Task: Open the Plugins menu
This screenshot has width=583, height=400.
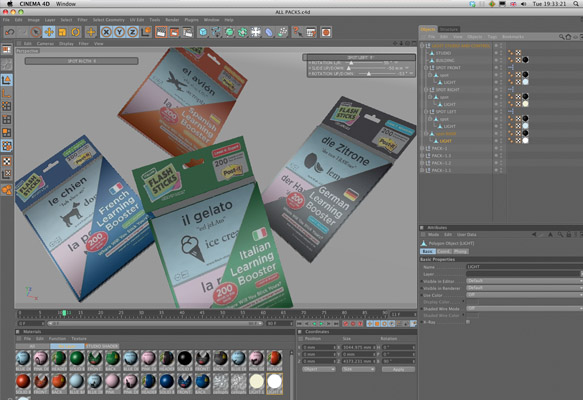Action: pos(191,20)
